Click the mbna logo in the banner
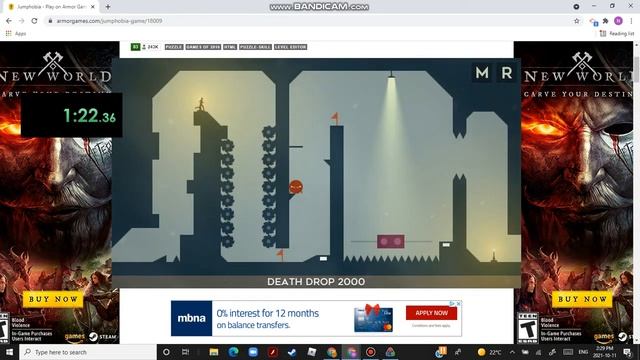Viewport: 640px width, 360px height. [x=191, y=318]
